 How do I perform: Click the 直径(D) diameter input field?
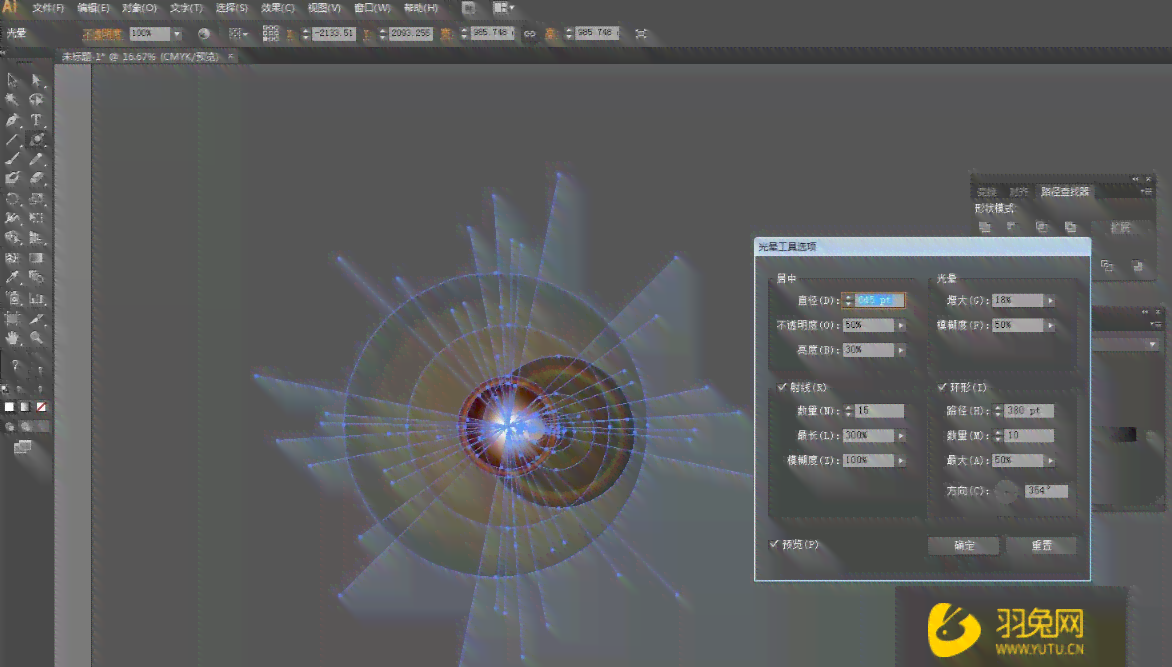tap(879, 300)
